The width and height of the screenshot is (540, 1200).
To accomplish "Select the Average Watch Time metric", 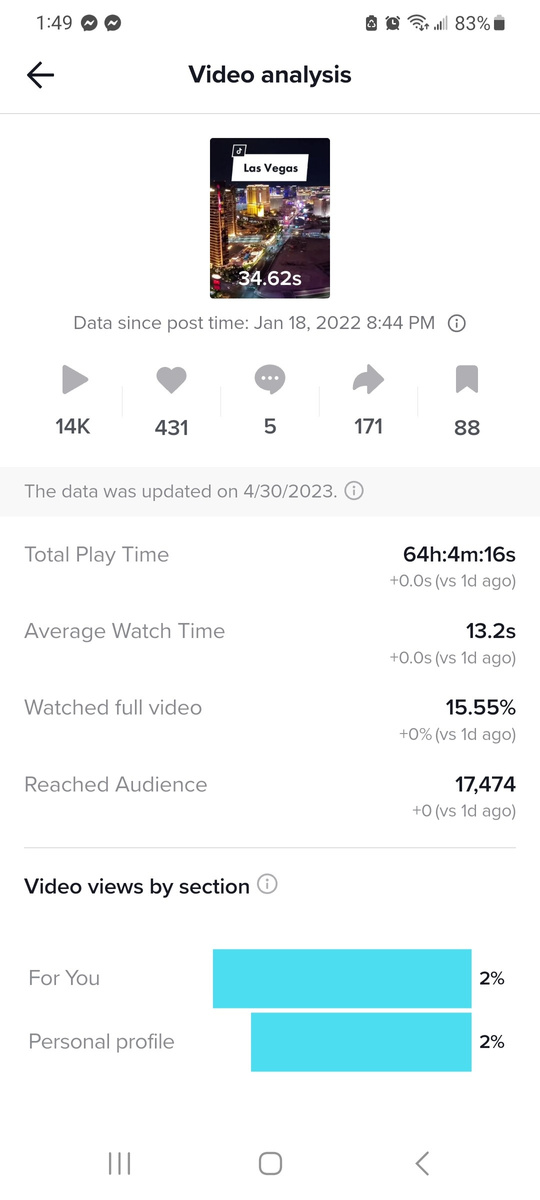I will tap(270, 643).
